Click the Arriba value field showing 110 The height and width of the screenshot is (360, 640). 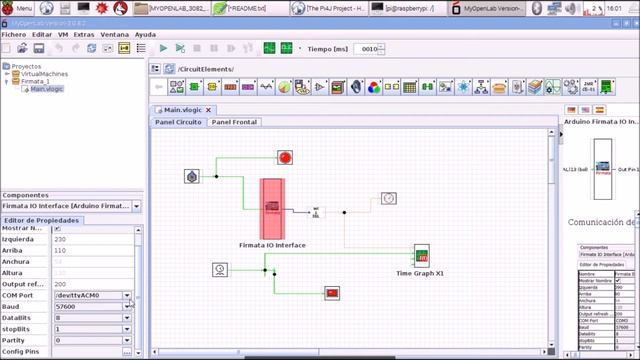[x=93, y=250]
